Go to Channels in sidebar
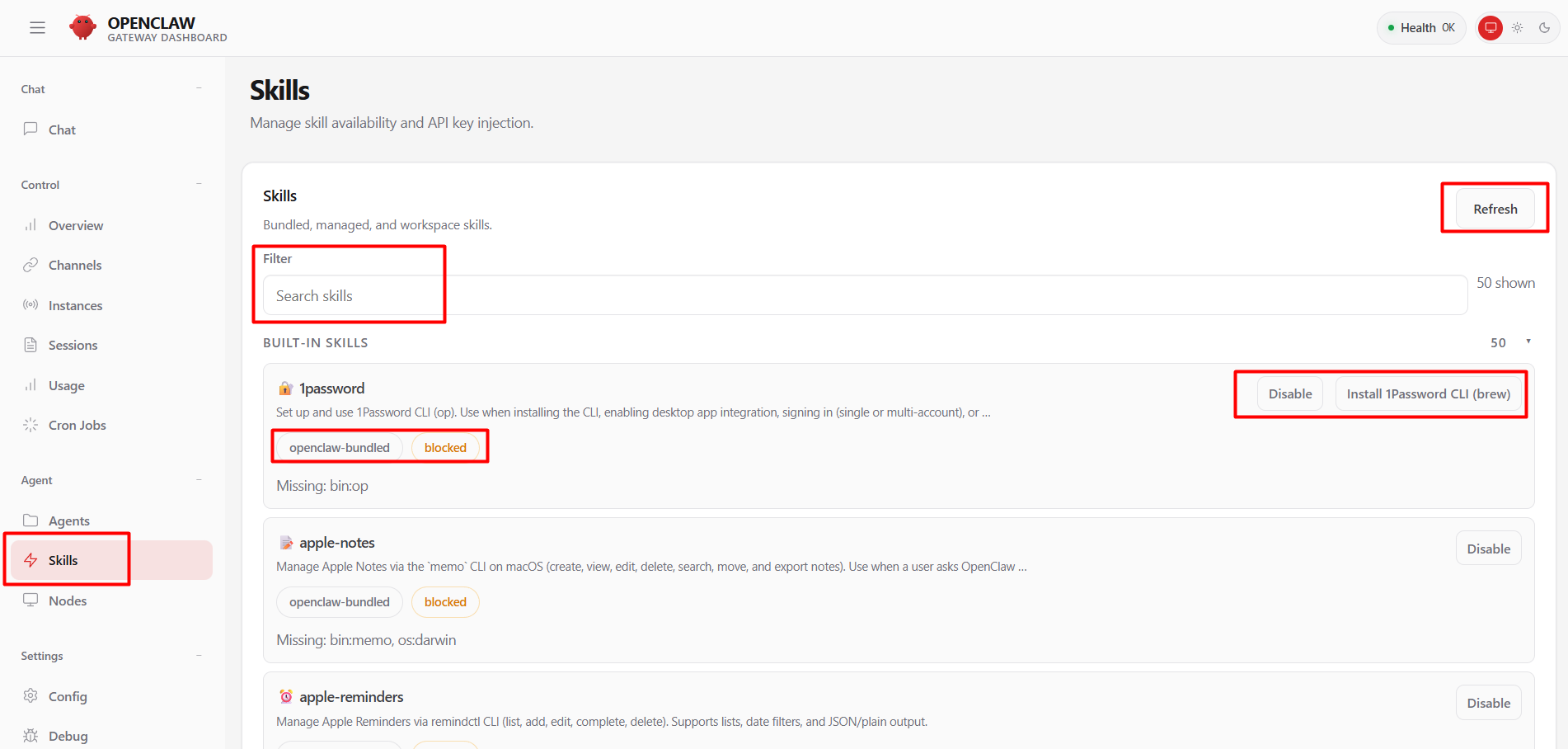 (x=111, y=265)
